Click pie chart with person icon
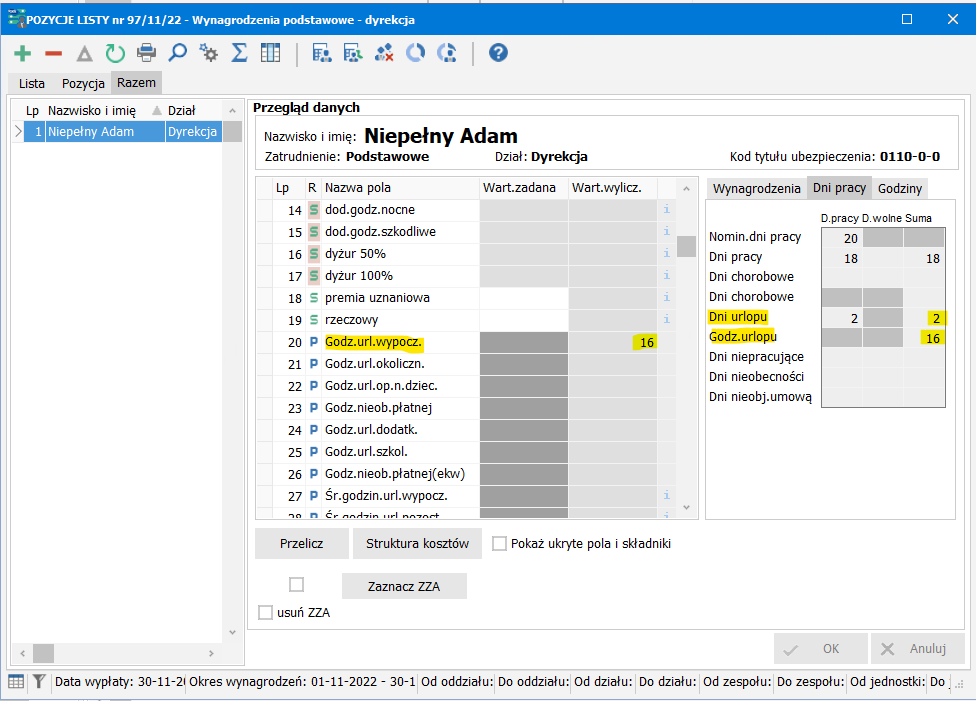The width and height of the screenshot is (976, 701). 446,53
